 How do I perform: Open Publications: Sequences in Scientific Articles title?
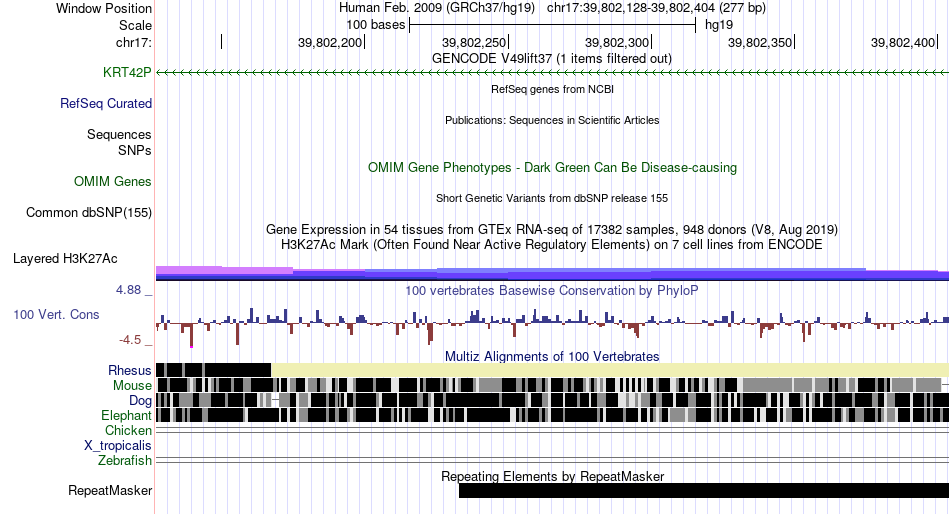(552, 120)
